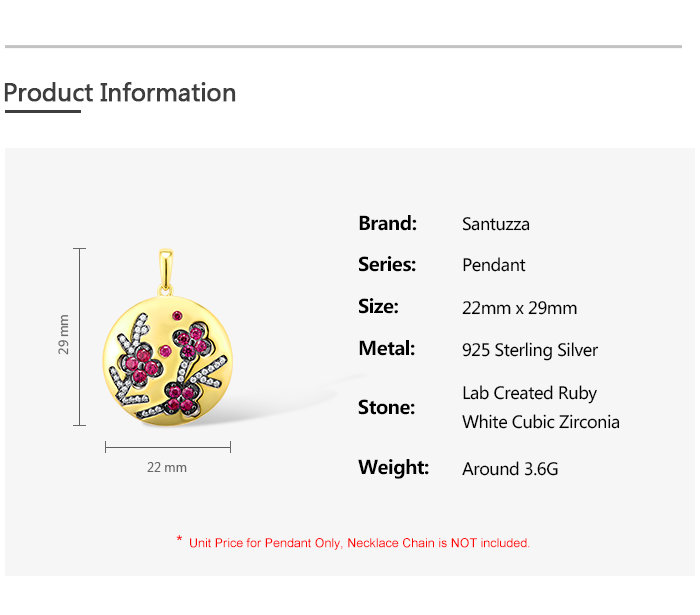
Task: Click the Product Information heading
Action: click(120, 93)
